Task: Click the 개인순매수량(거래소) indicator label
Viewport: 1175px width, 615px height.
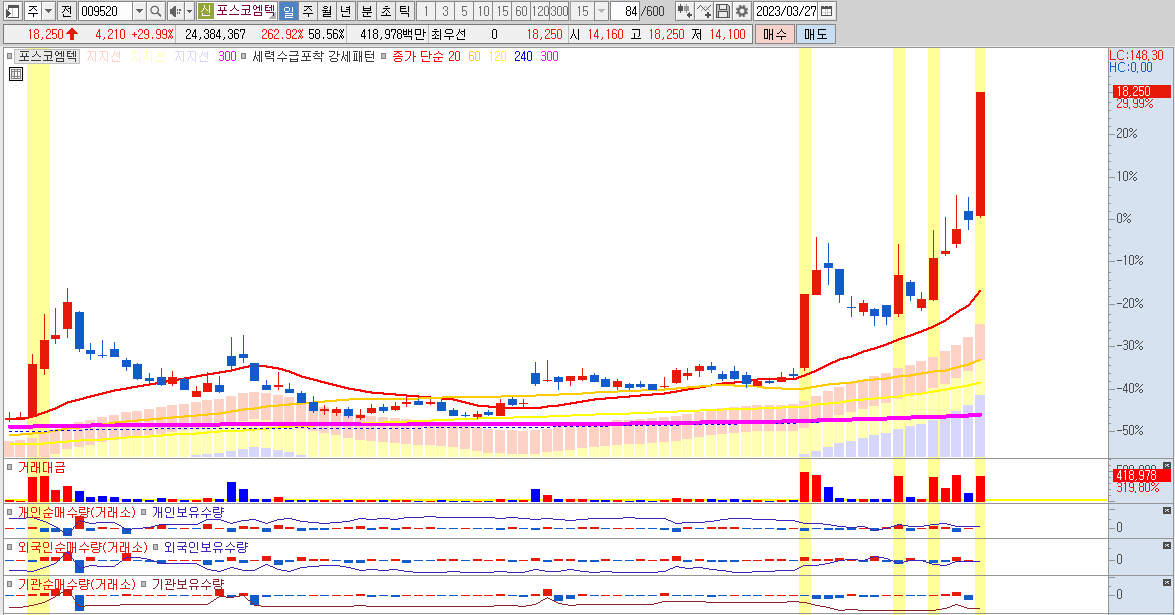Action: (x=76, y=512)
